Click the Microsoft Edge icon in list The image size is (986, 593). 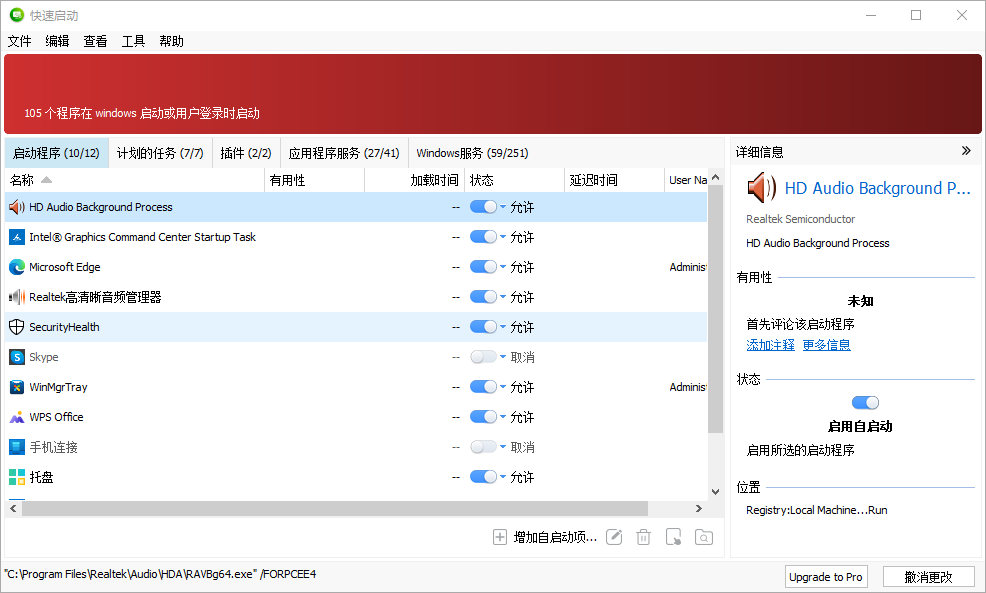point(17,267)
